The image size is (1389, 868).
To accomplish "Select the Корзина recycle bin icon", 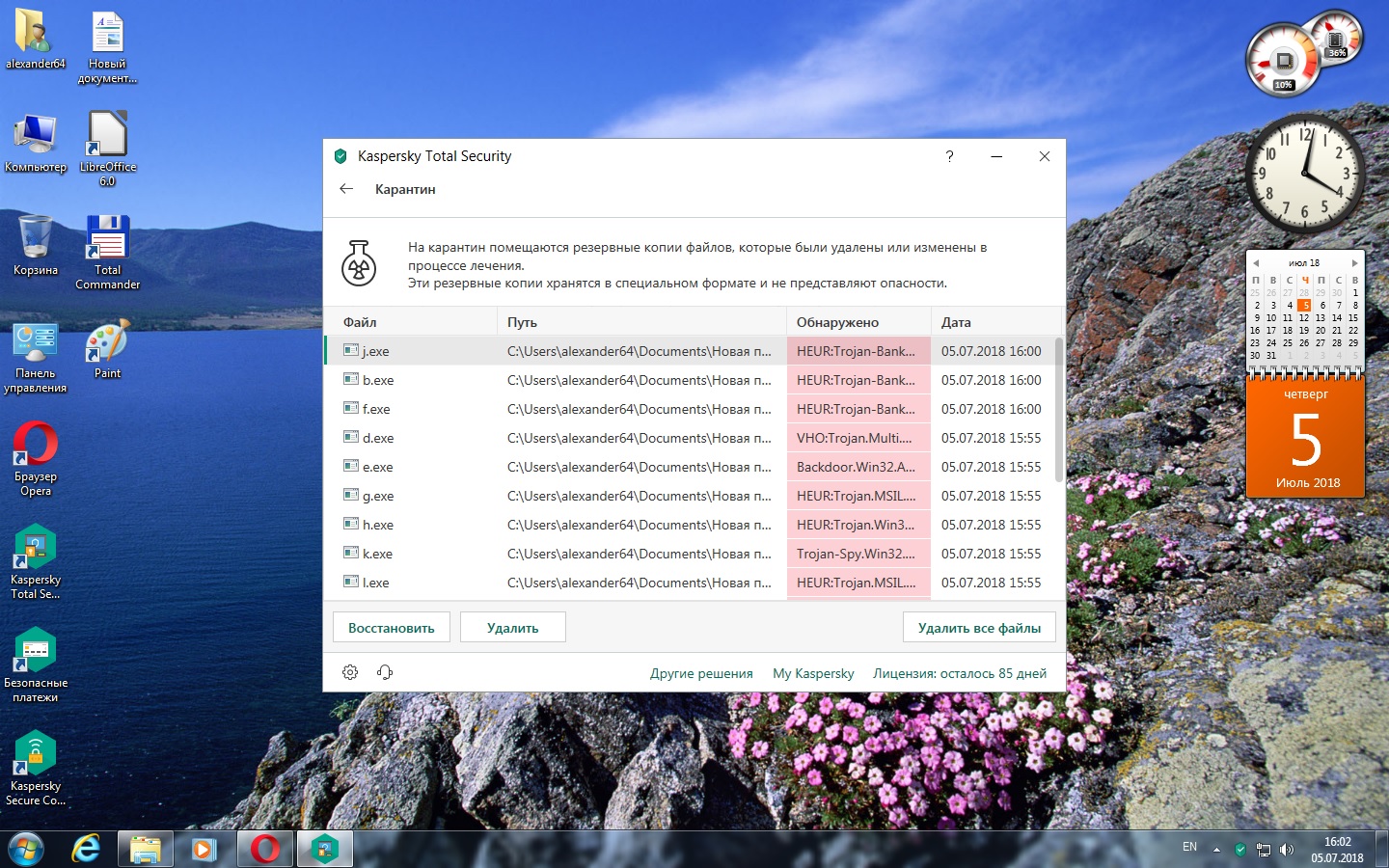I will pos(36,246).
